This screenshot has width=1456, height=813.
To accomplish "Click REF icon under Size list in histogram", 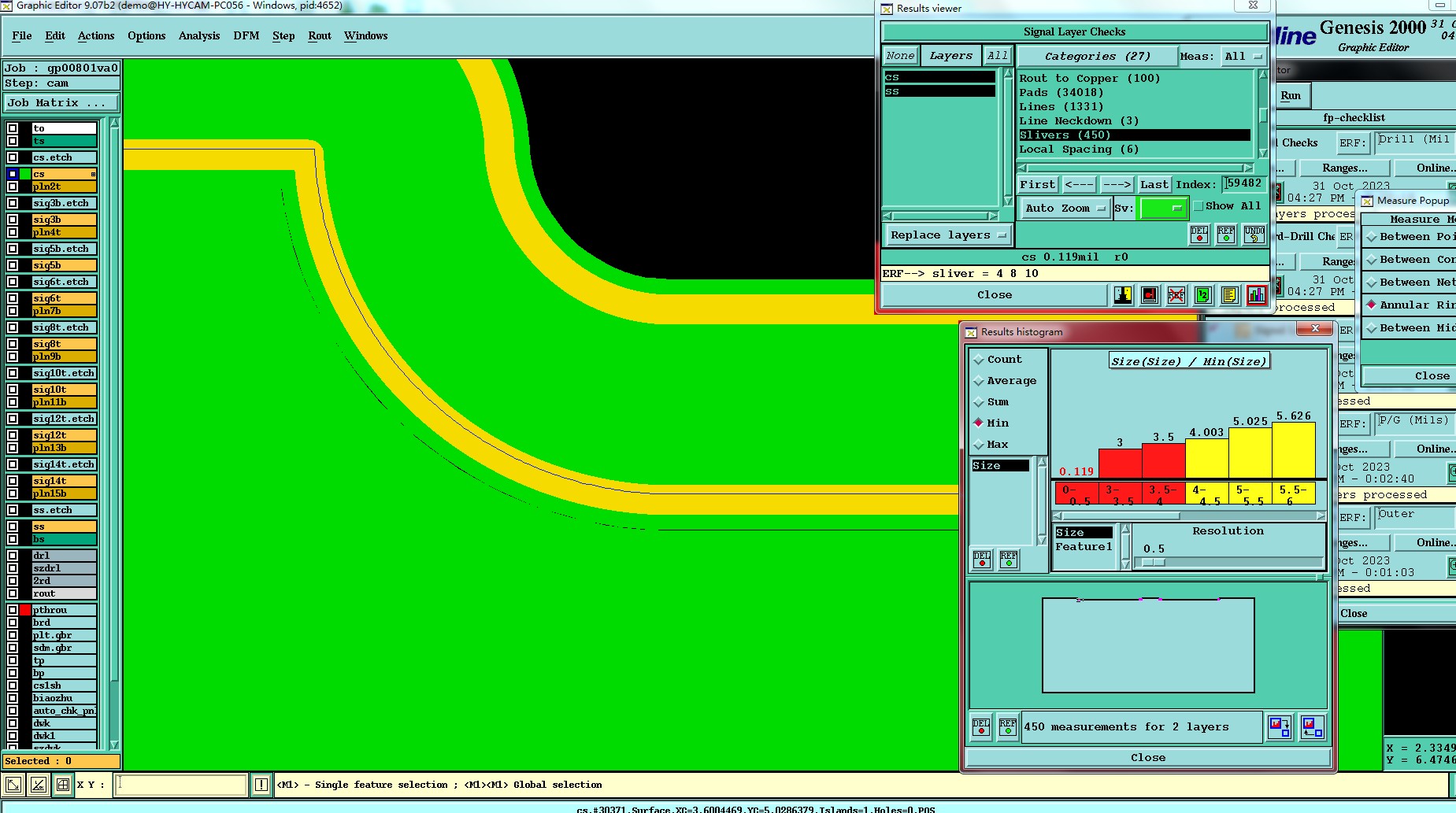I will [x=1009, y=559].
